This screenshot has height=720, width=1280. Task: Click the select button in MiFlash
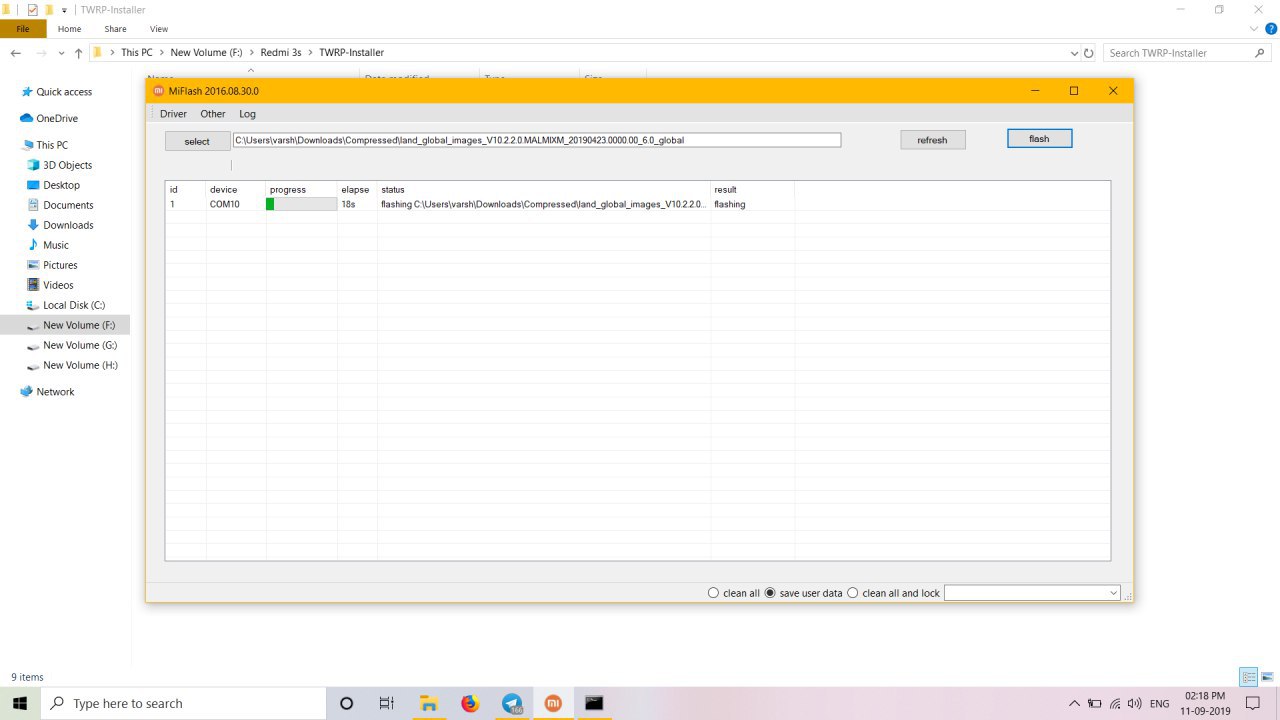[197, 141]
